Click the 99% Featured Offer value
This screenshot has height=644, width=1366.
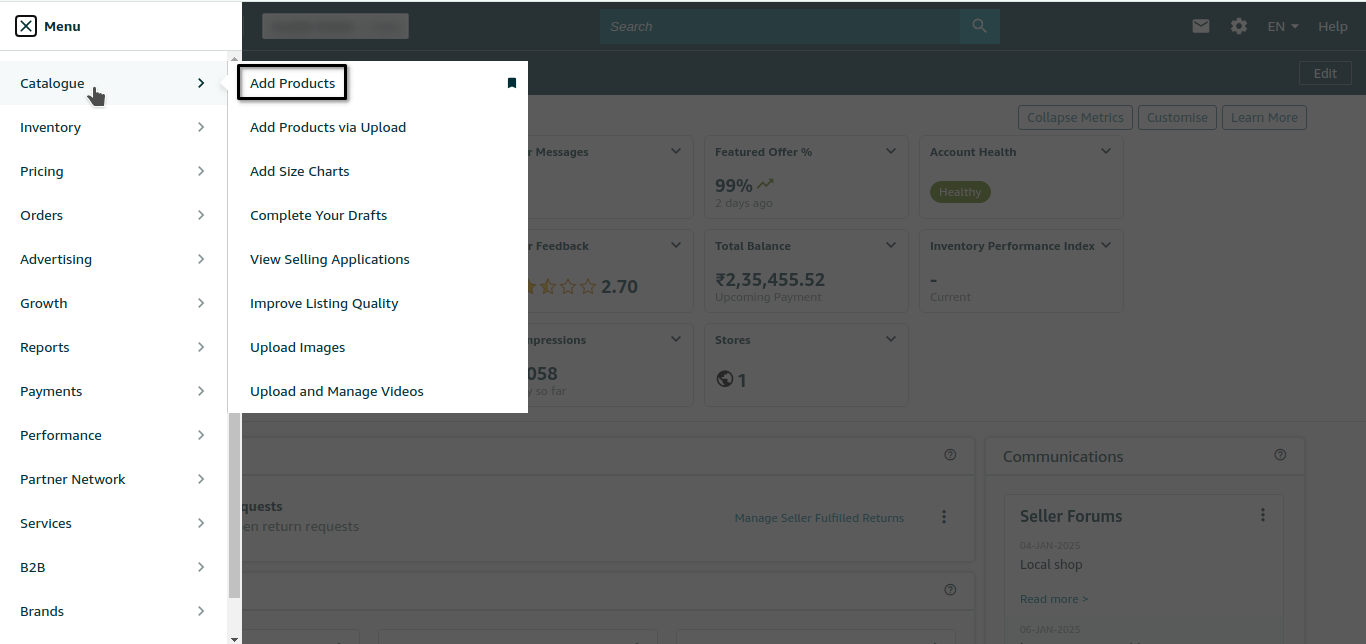coord(733,185)
